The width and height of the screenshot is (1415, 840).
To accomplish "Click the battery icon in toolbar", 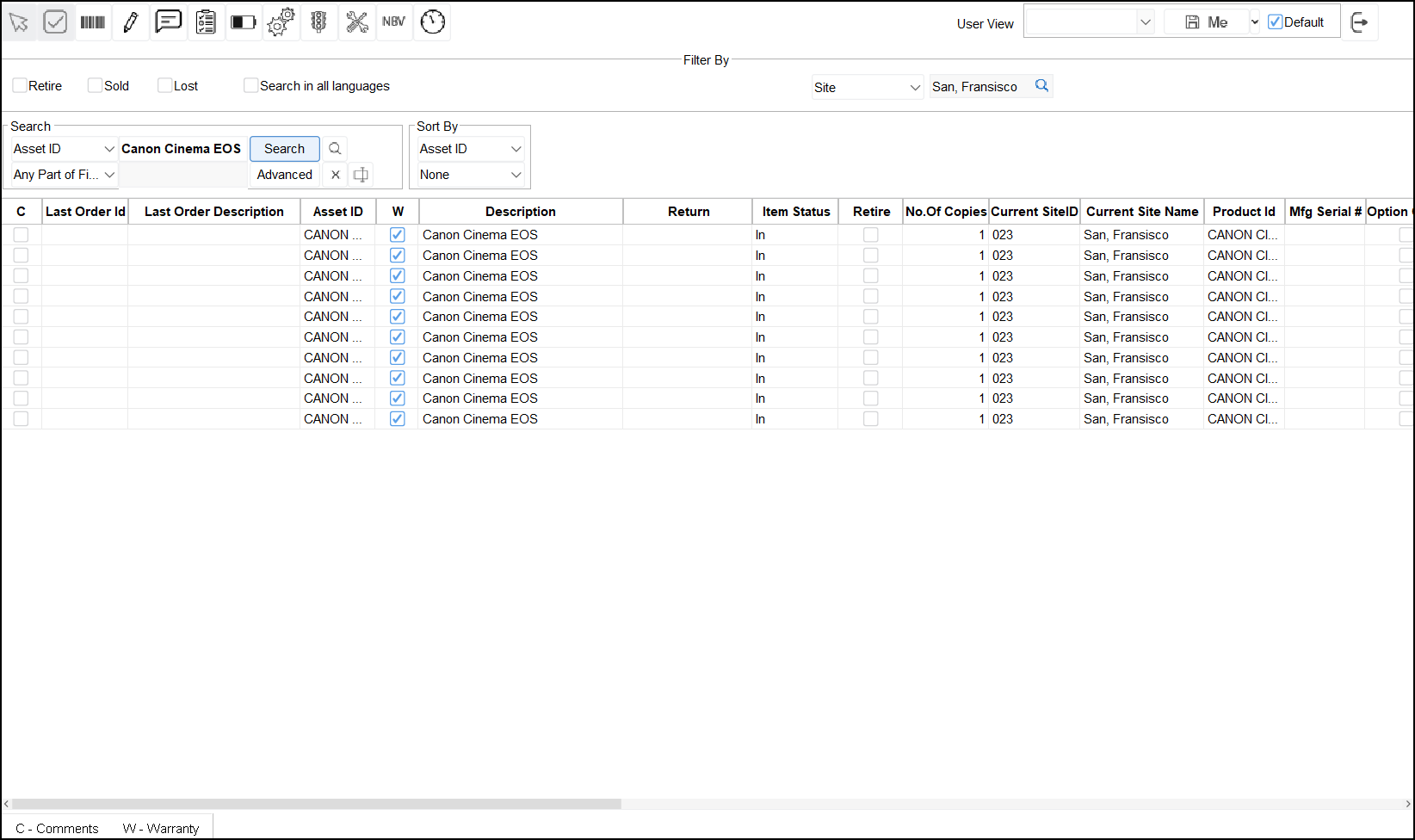I will pos(243,22).
